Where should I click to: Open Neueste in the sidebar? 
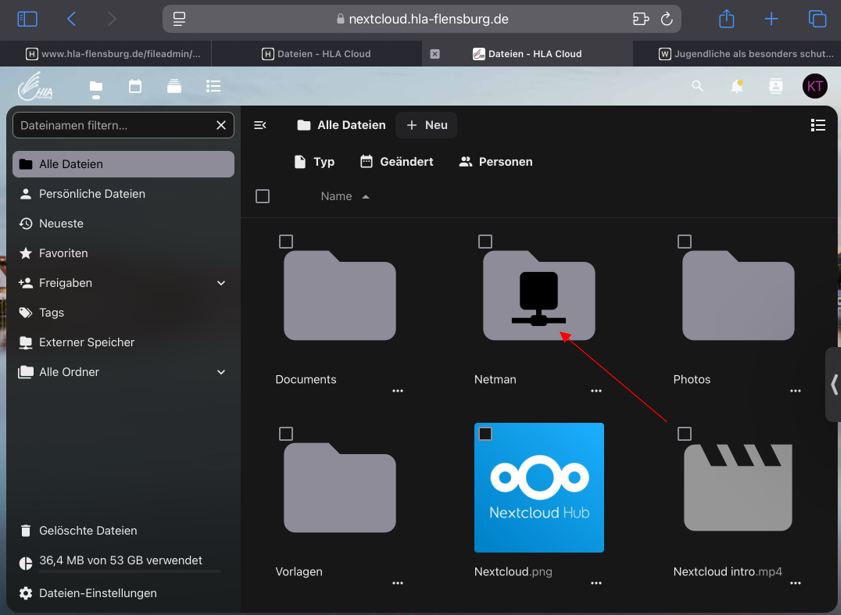(123, 224)
